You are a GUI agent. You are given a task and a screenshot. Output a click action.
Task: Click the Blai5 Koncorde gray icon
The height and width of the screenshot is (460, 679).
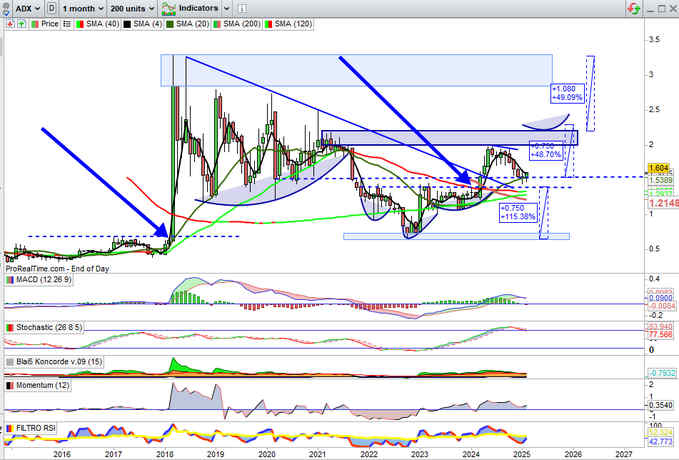10,362
